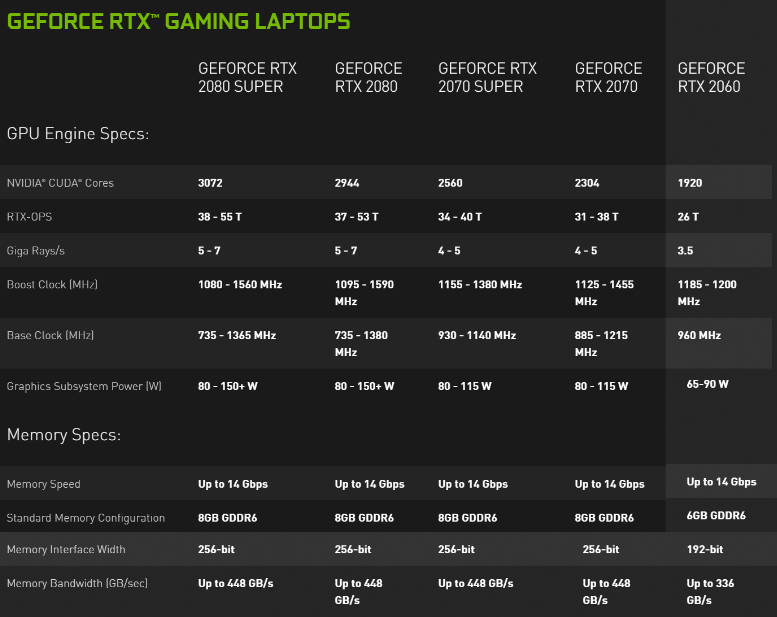Select the Memory Interface Width row label
Screen dimensions: 777x617
pos(66,550)
